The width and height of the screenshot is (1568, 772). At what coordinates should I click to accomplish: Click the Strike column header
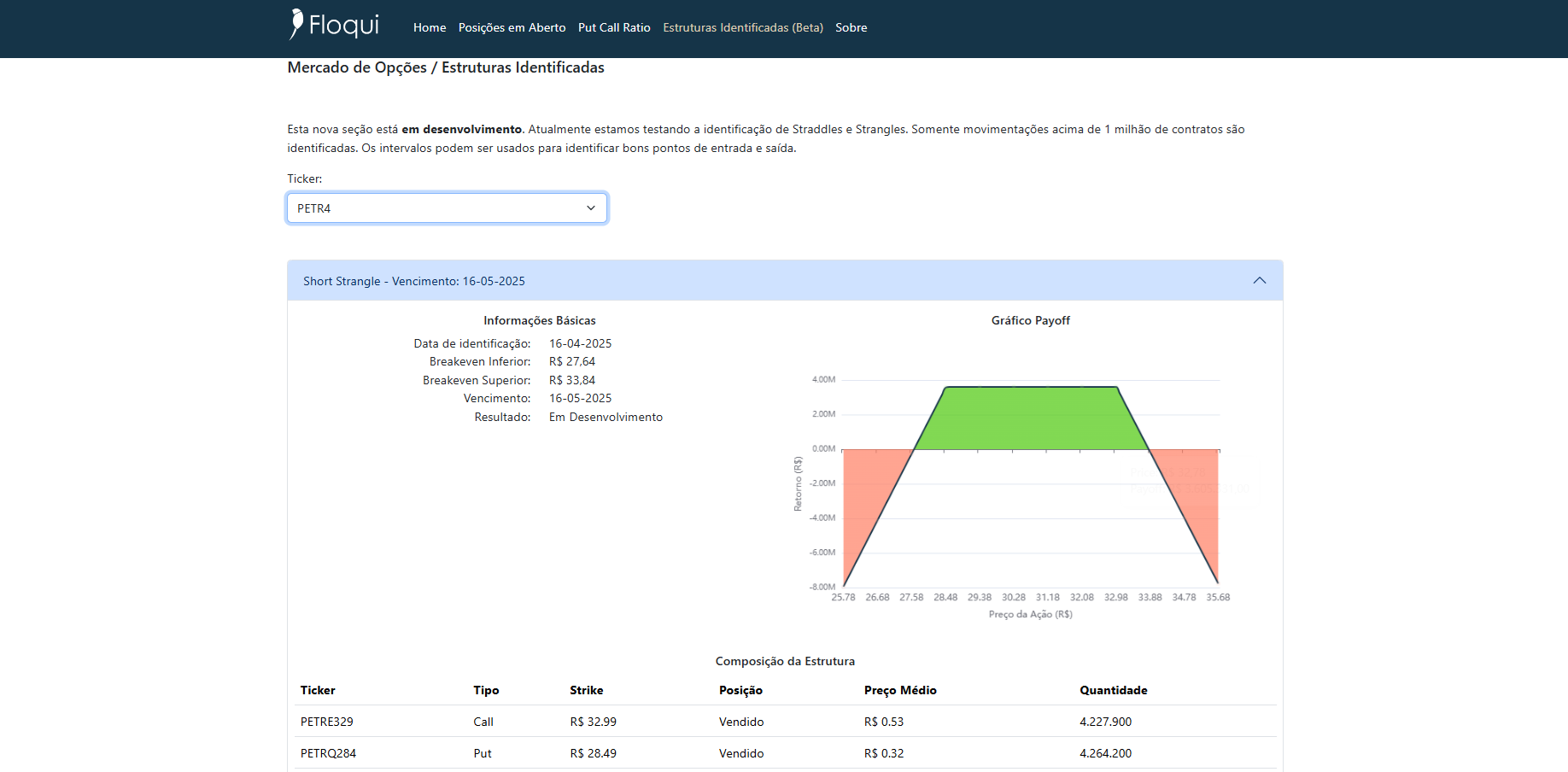click(587, 690)
